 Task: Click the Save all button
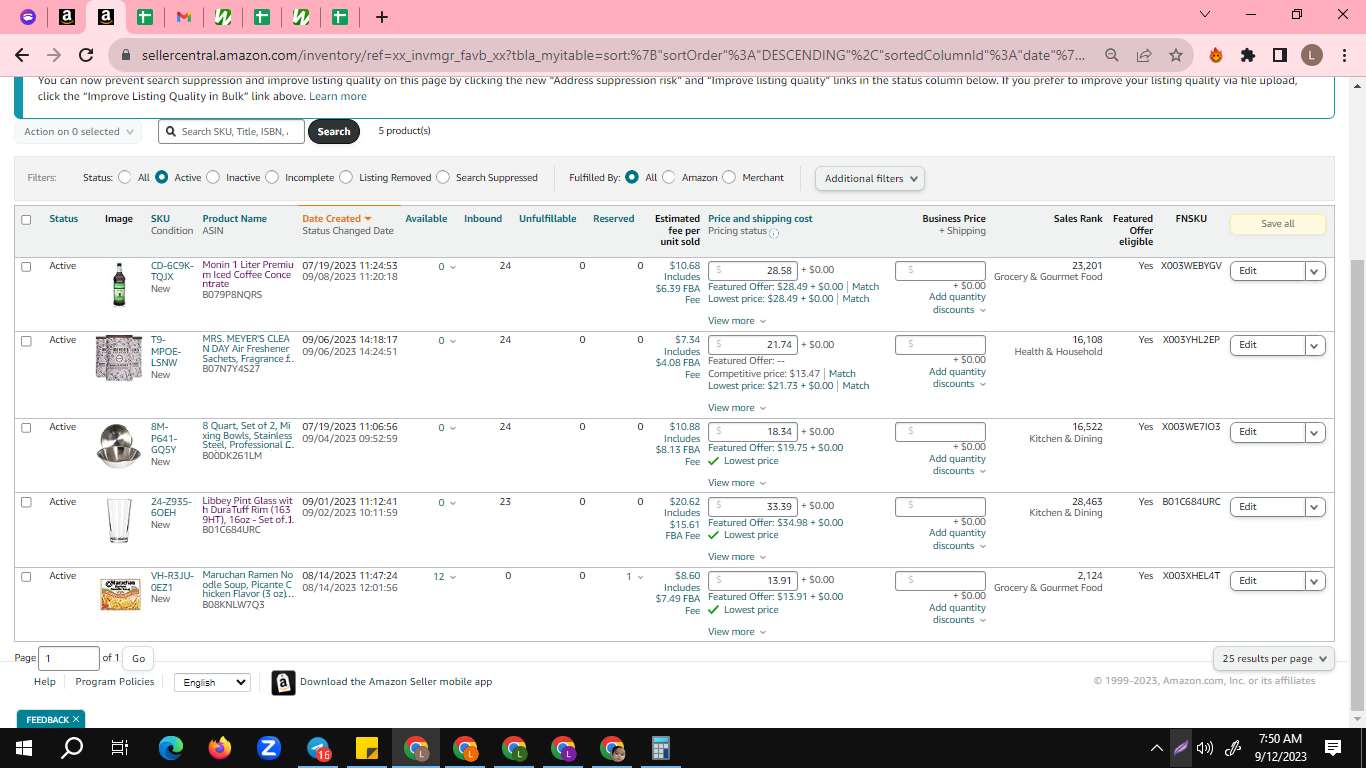[x=1277, y=224]
